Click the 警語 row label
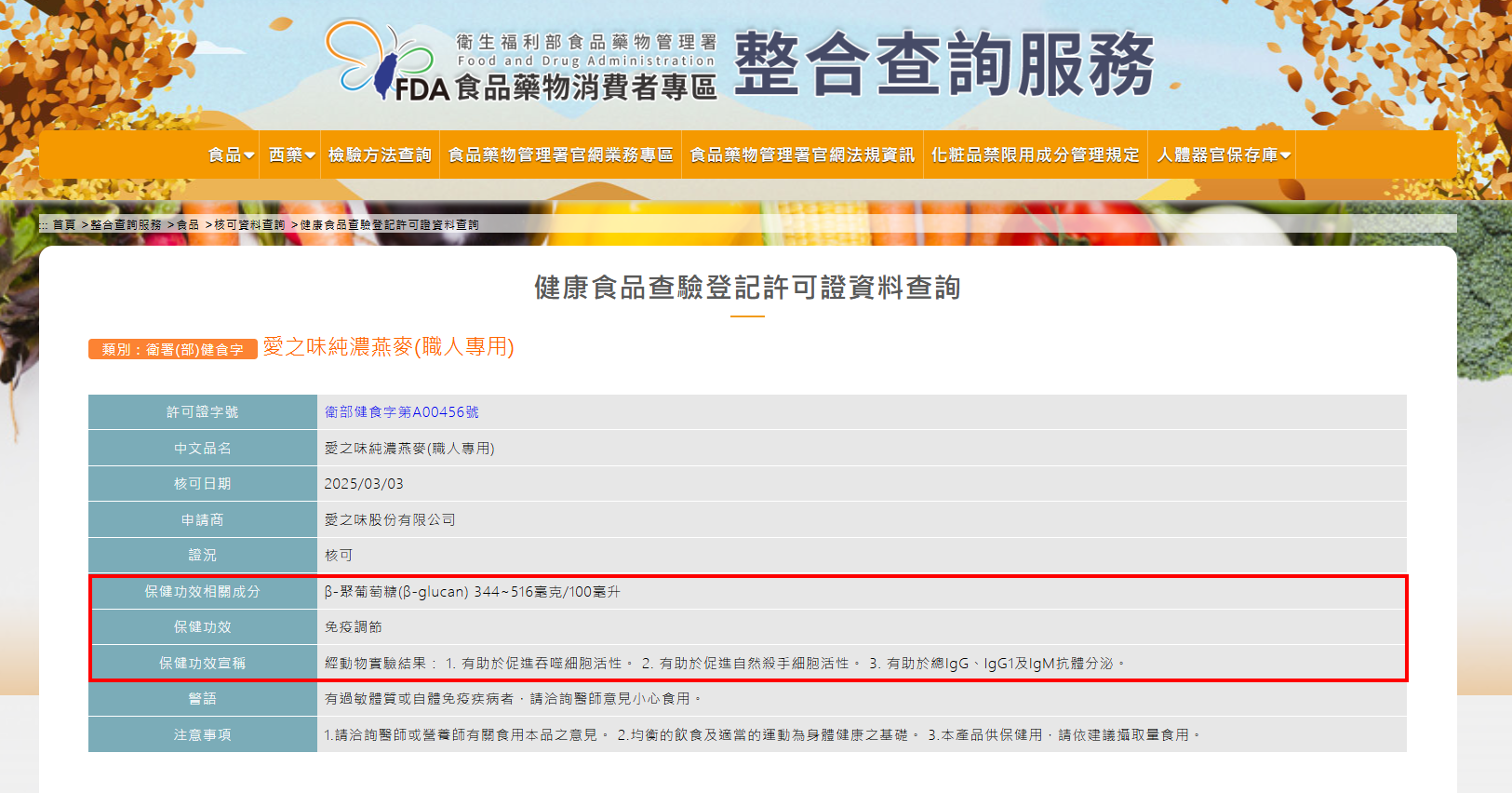Screen dimensions: 1512x793 (x=203, y=699)
